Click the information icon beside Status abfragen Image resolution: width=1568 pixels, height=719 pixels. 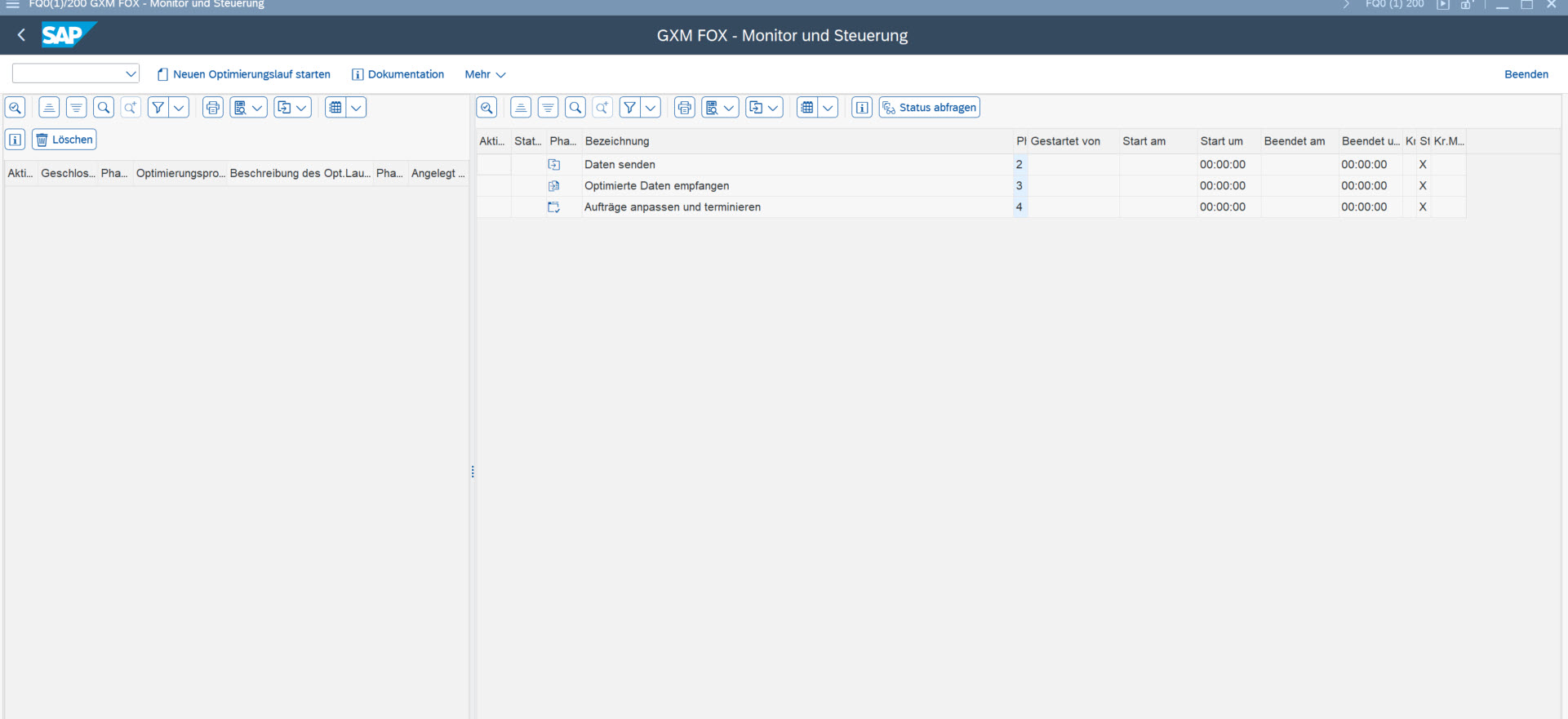(862, 108)
